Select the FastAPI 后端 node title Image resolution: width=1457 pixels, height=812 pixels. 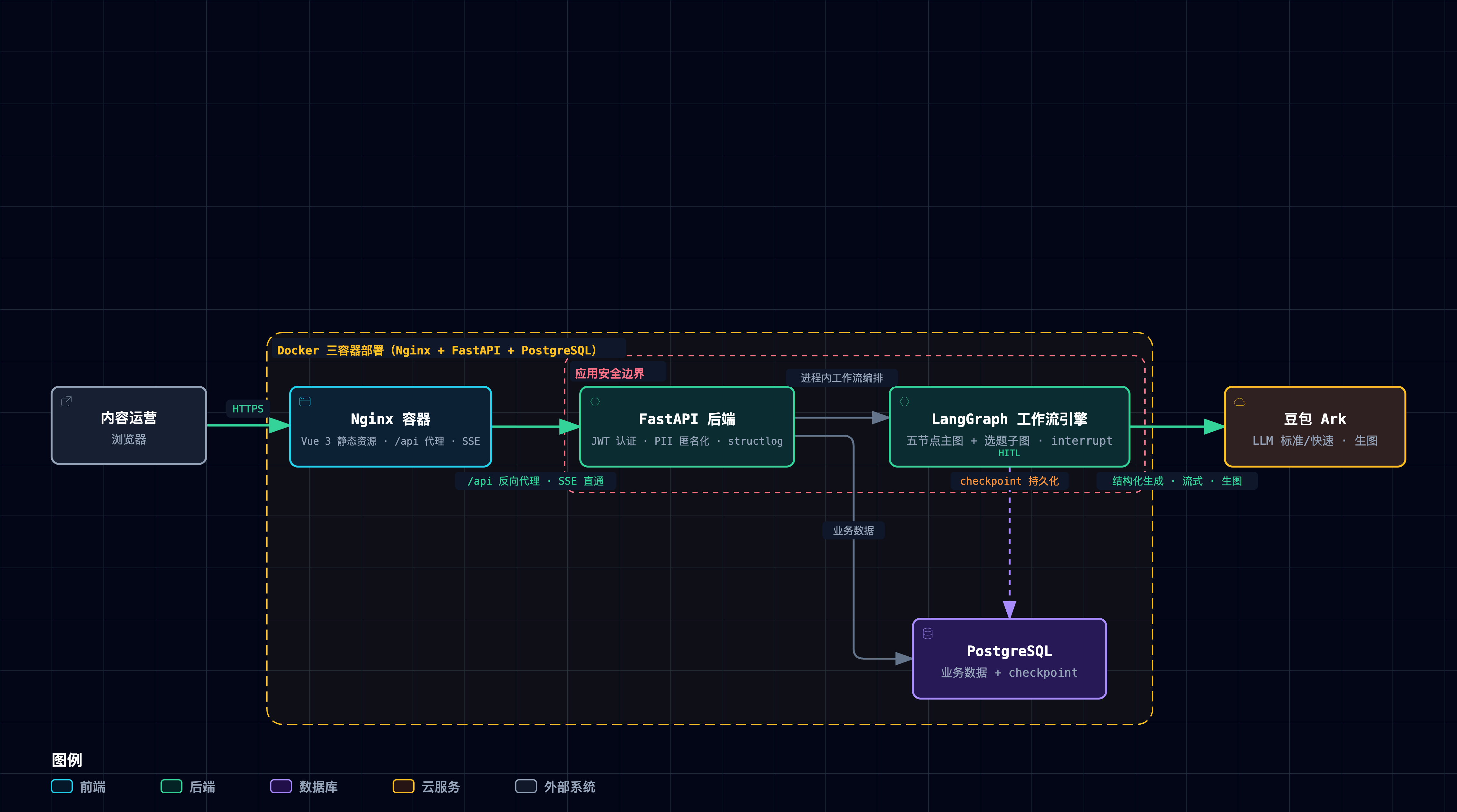point(687,419)
